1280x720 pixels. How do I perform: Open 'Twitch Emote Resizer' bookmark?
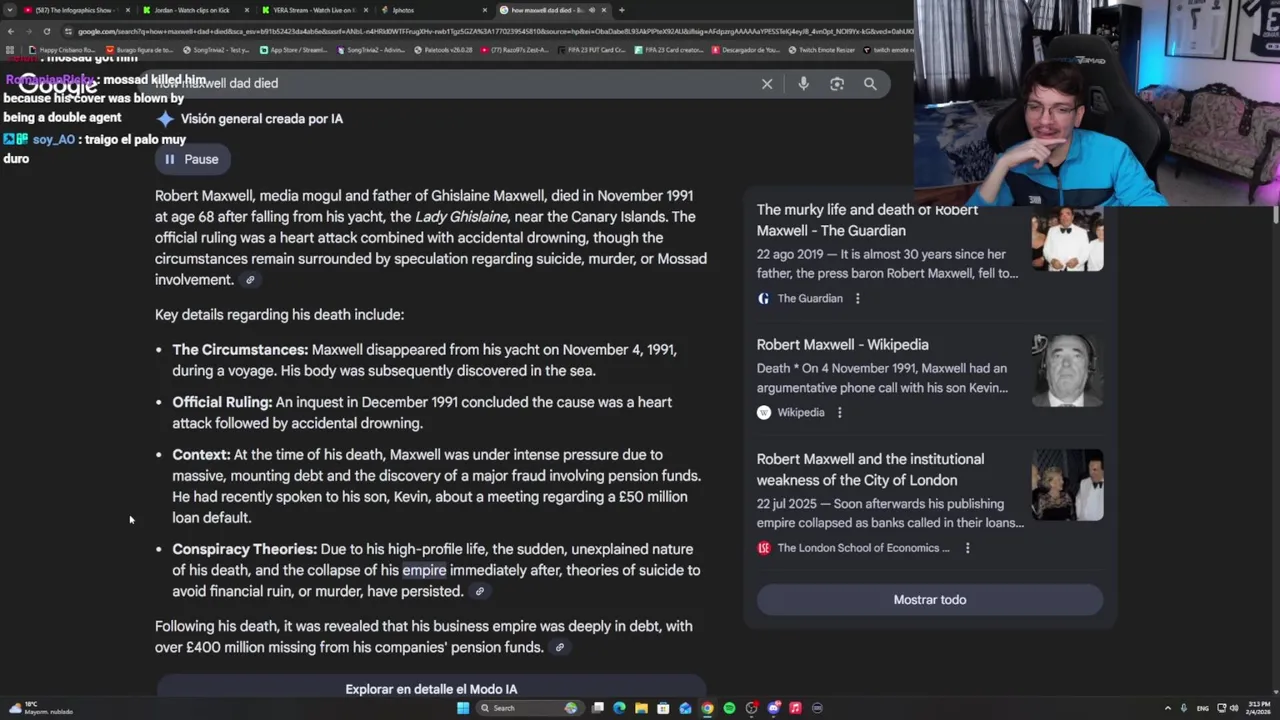(822, 50)
